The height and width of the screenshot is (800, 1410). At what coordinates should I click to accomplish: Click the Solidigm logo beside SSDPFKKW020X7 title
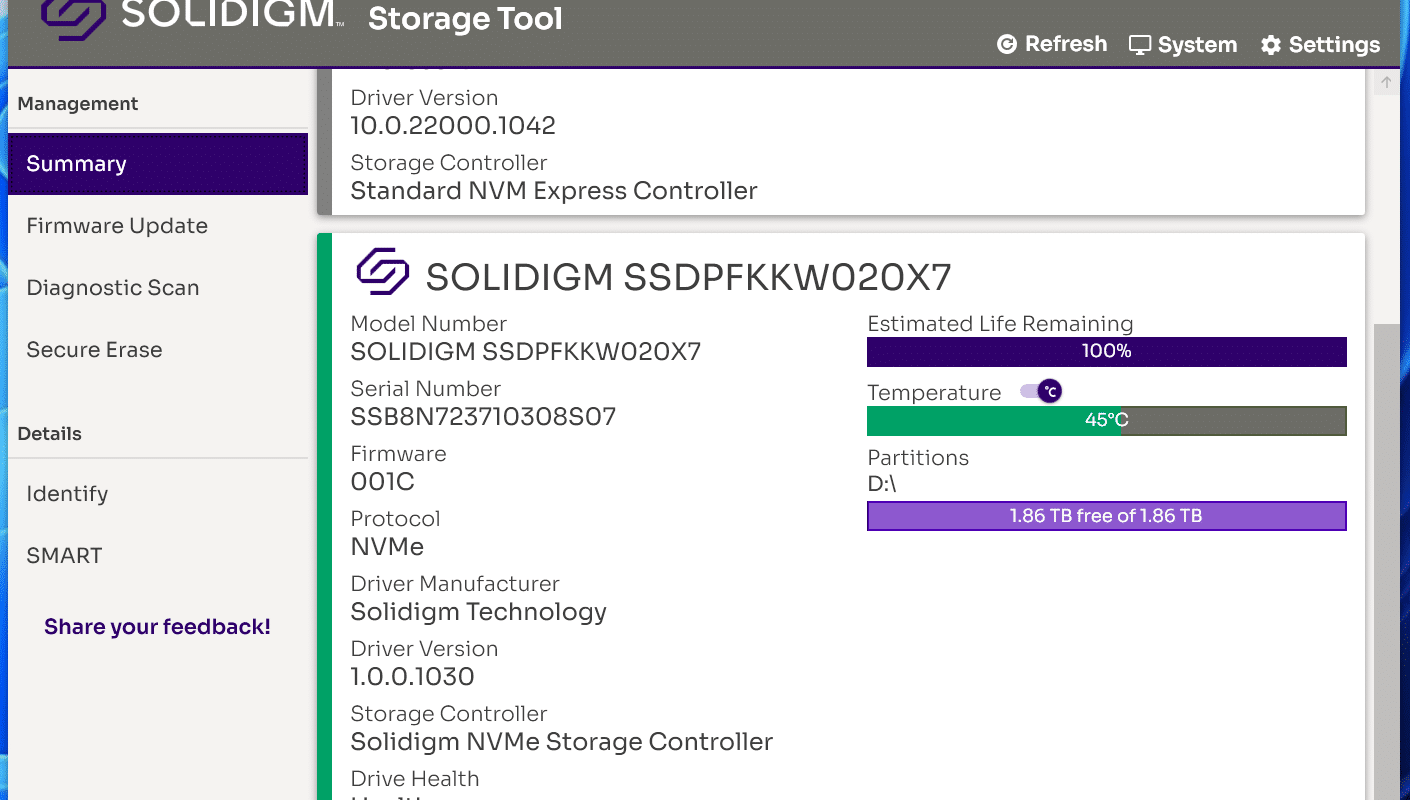tap(383, 272)
